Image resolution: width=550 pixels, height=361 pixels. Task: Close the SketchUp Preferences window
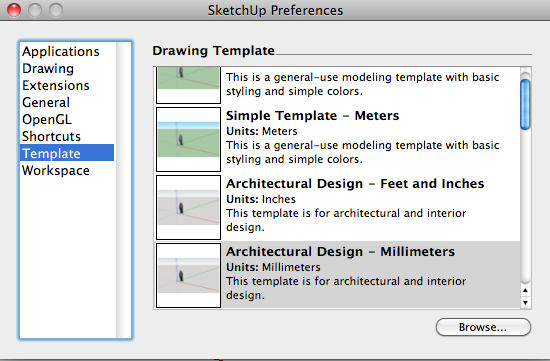[x=14, y=10]
